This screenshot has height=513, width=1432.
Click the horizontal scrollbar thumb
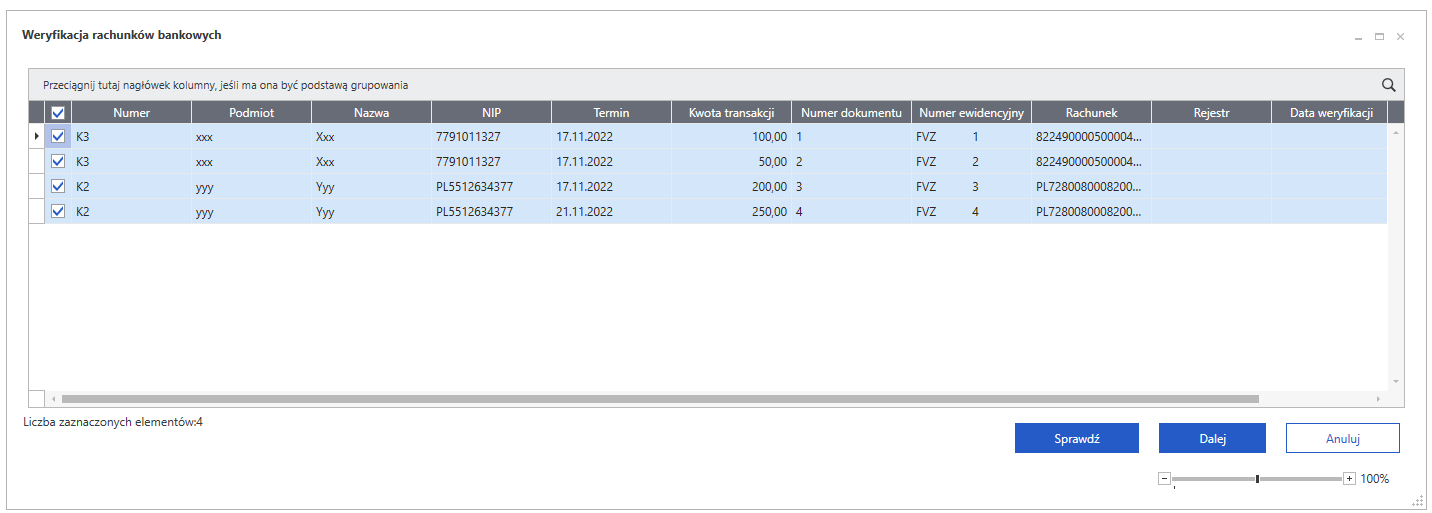point(660,399)
